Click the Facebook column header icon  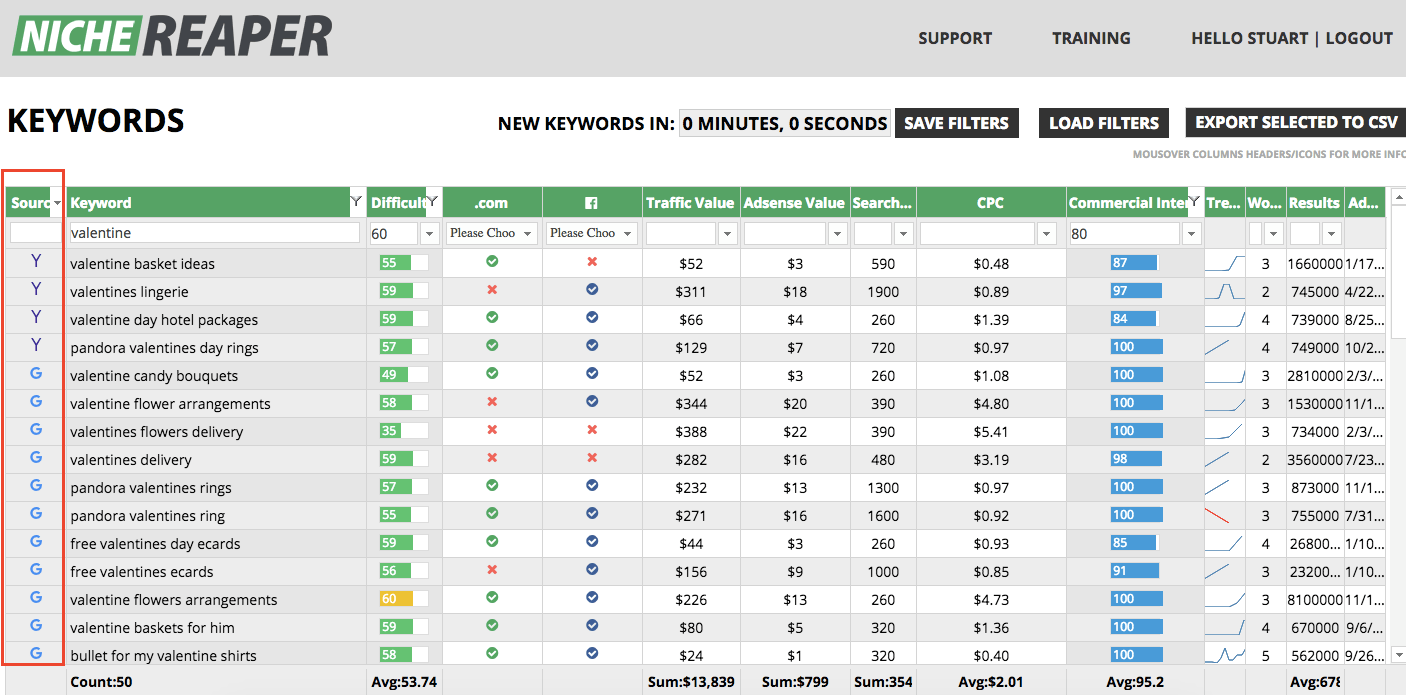[592, 203]
